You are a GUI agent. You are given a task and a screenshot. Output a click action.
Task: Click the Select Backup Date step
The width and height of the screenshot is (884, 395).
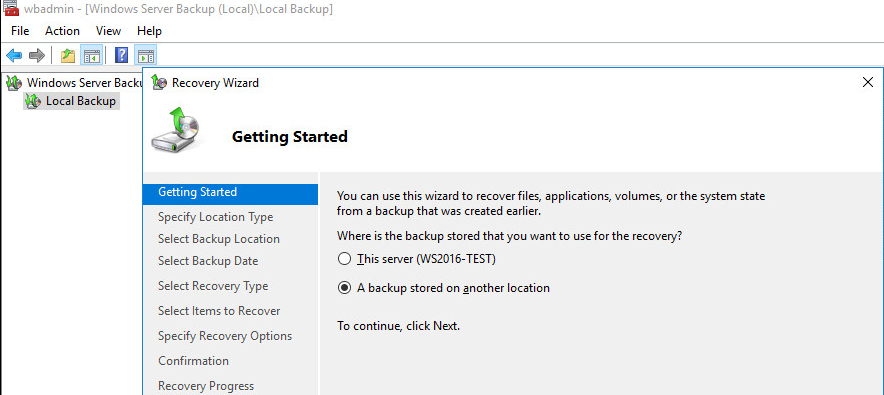[208, 261]
